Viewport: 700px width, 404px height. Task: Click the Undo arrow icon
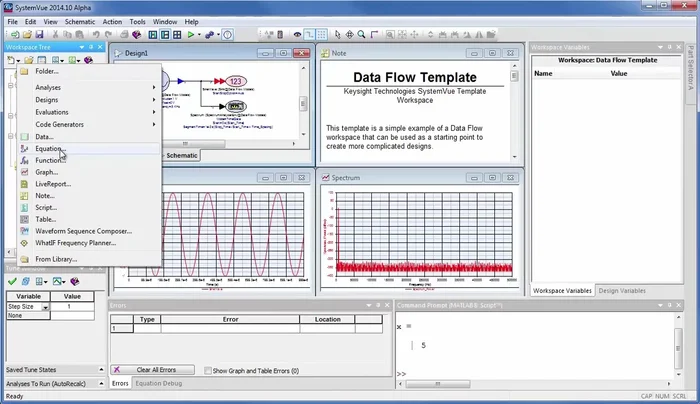pyautogui.click(x=97, y=34)
